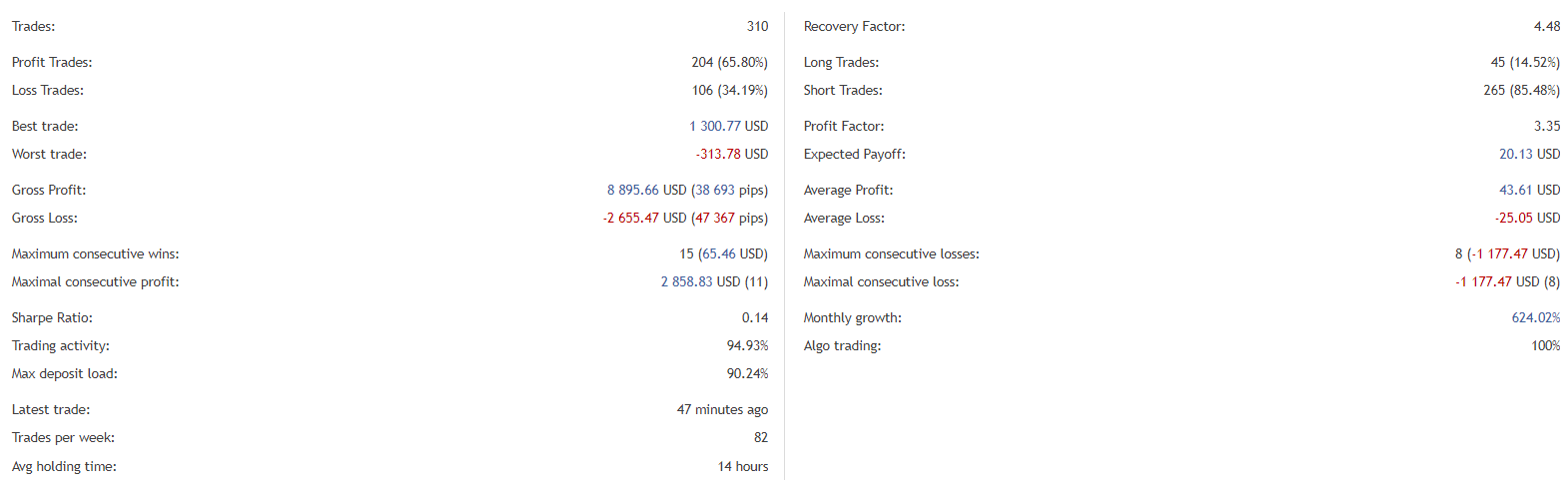Select the Latest trade time text

tap(722, 410)
